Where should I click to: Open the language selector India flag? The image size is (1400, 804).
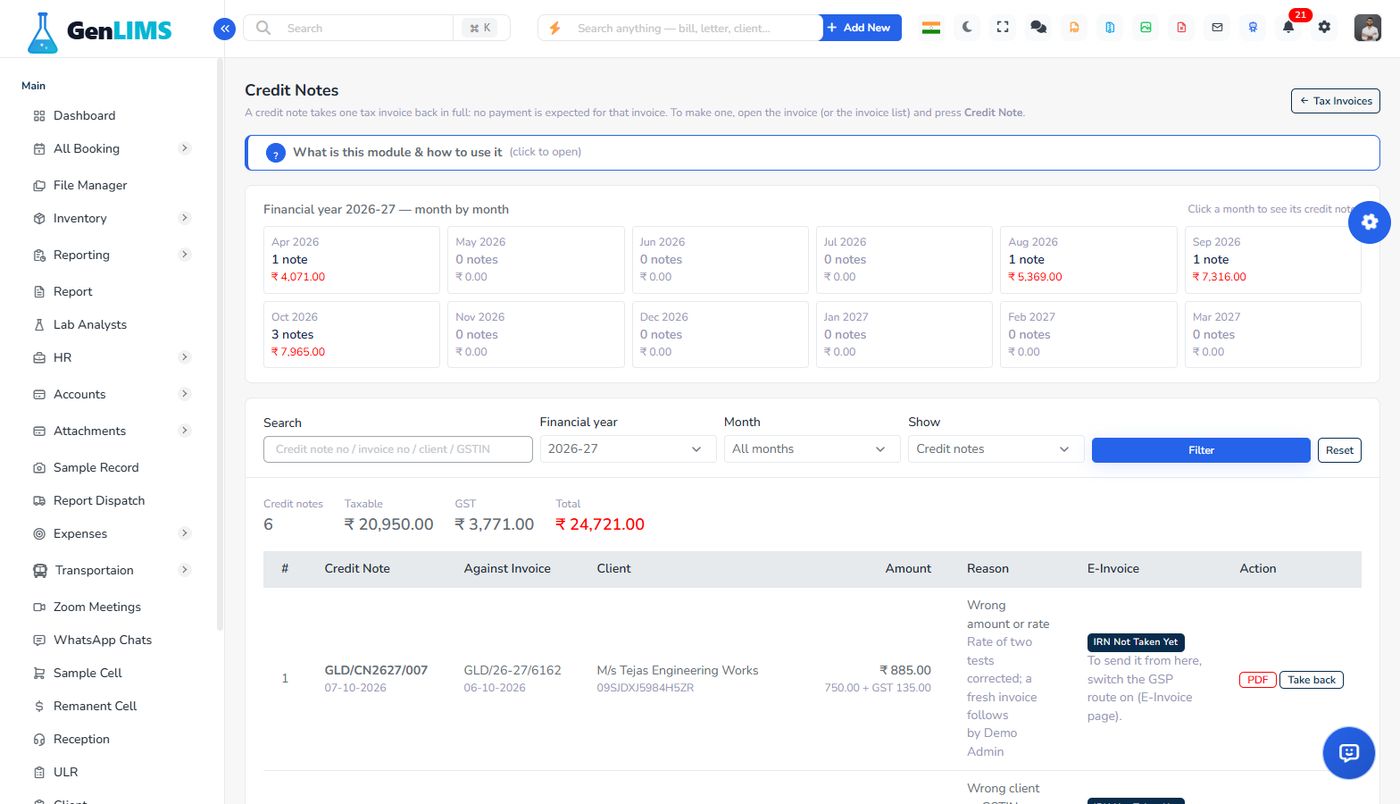pyautogui.click(x=931, y=28)
